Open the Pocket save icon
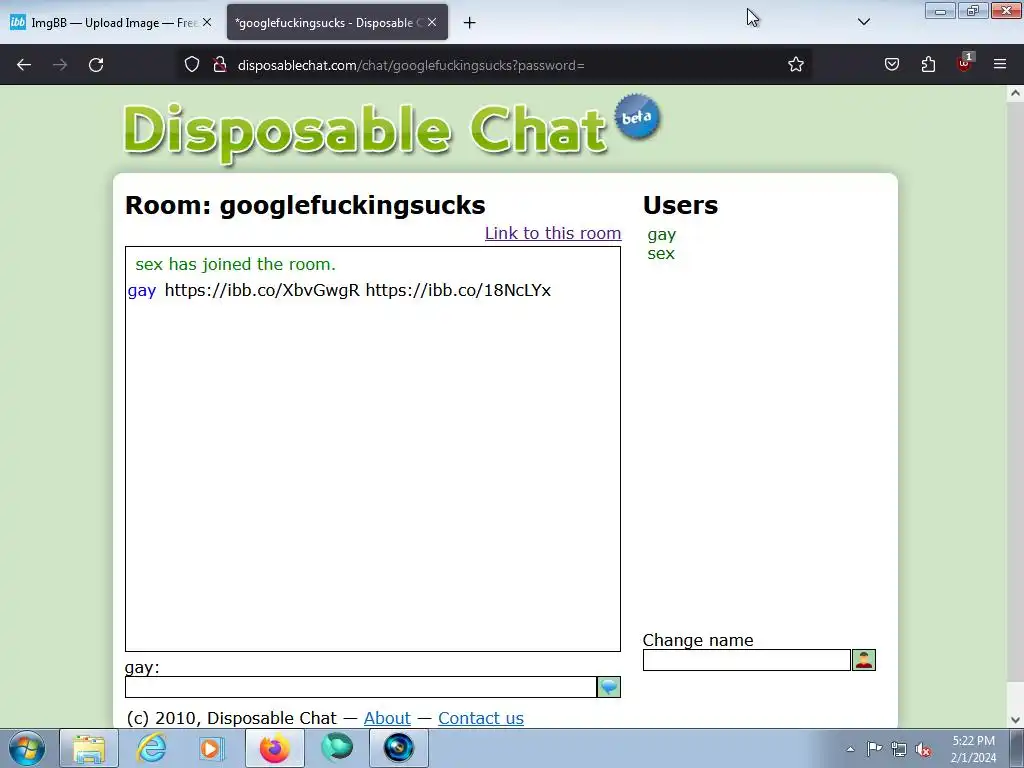The height and width of the screenshot is (768, 1024). pos(892,65)
